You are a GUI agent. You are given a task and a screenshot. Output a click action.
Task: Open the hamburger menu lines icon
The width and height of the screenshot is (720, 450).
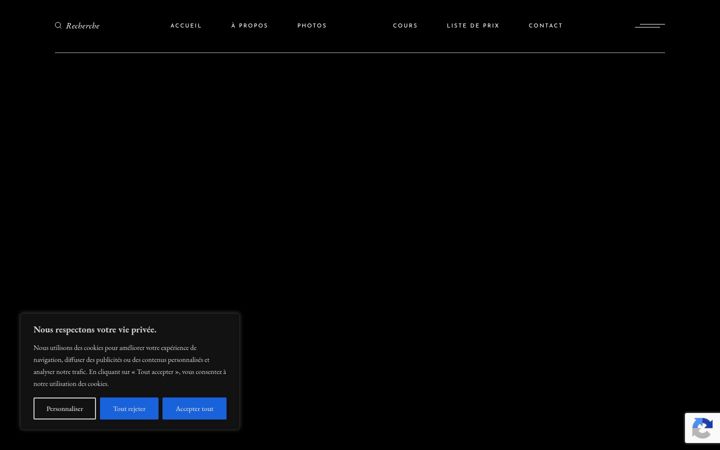click(650, 26)
